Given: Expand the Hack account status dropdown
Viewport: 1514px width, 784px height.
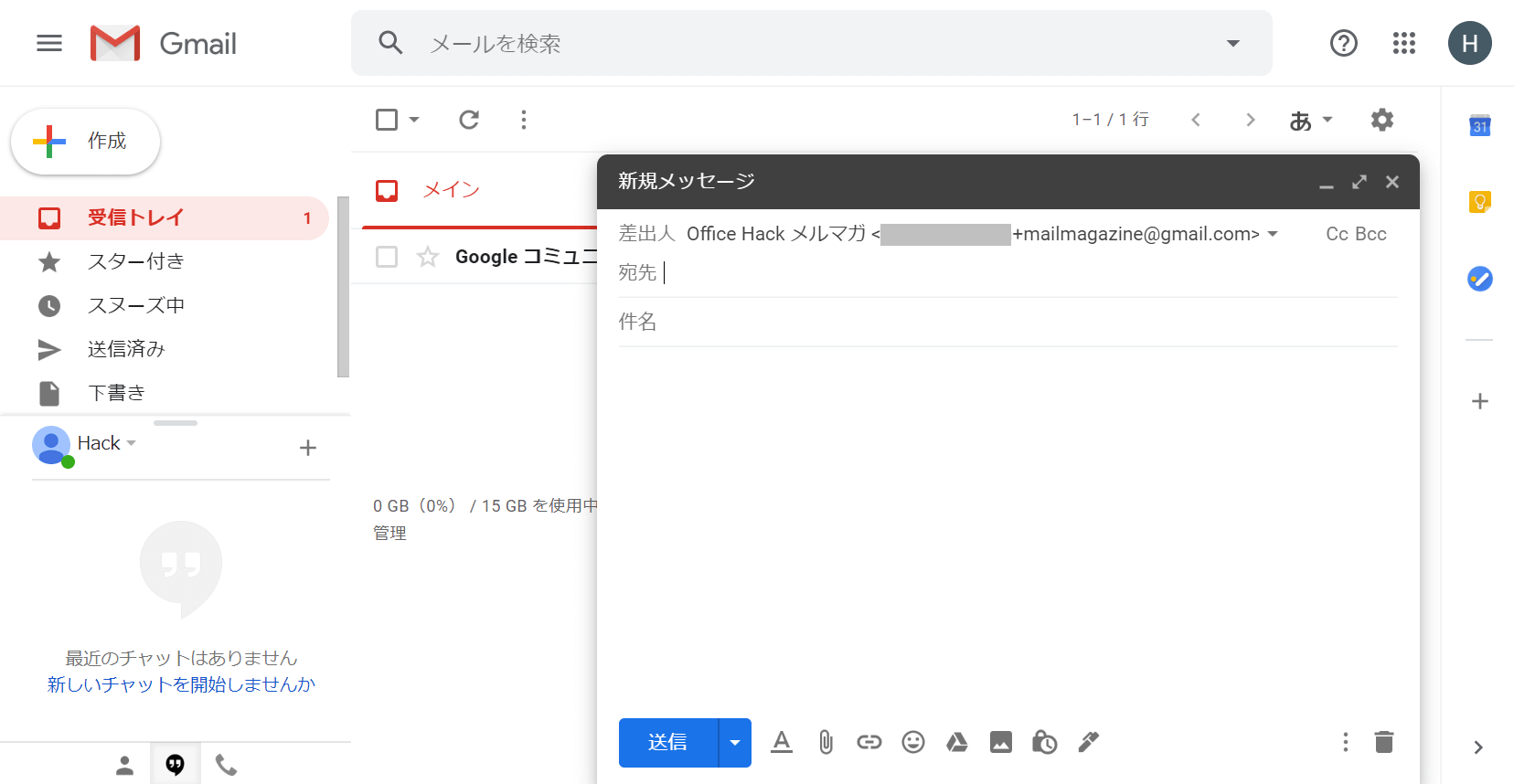Looking at the screenshot, I should [x=132, y=443].
